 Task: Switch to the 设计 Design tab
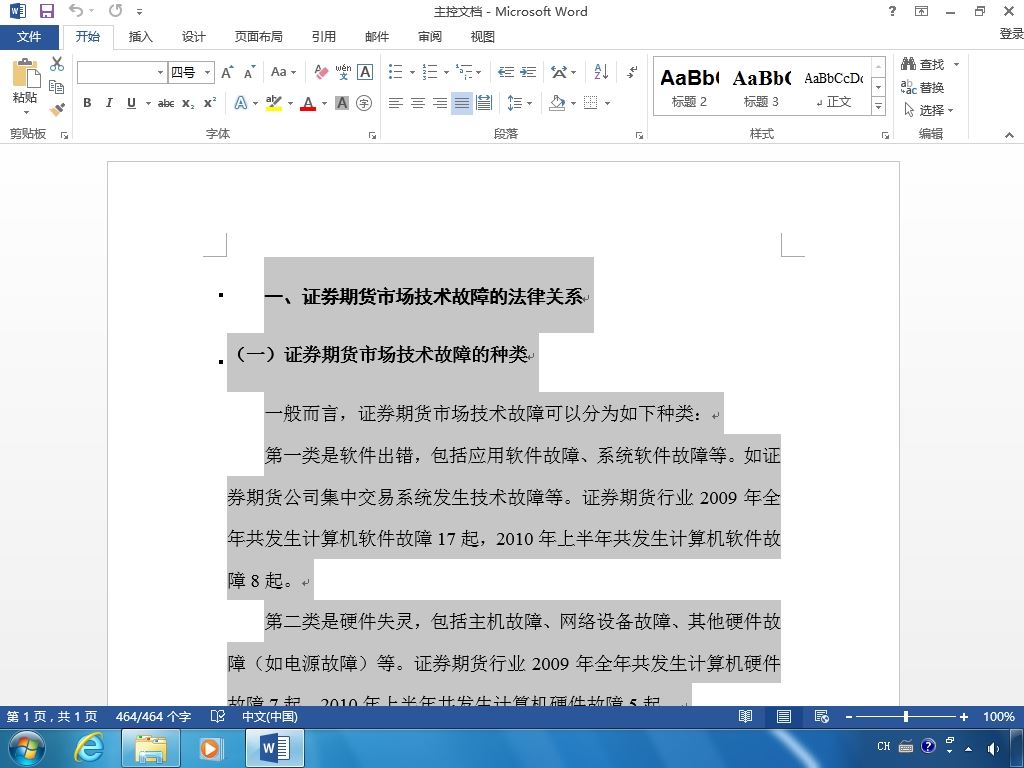[193, 37]
